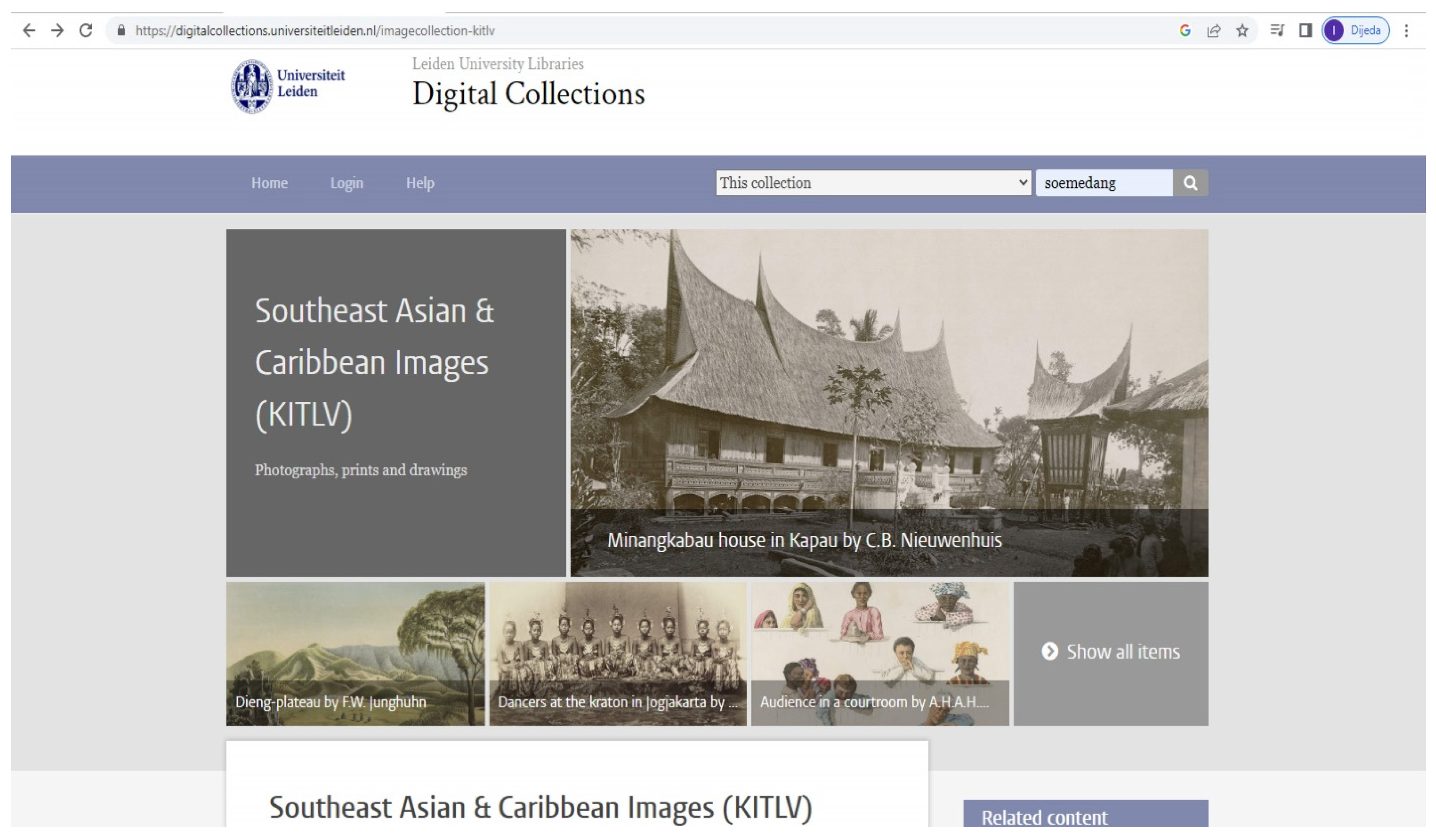Open the Help menu item
The height and width of the screenshot is (840, 1436).
click(420, 183)
